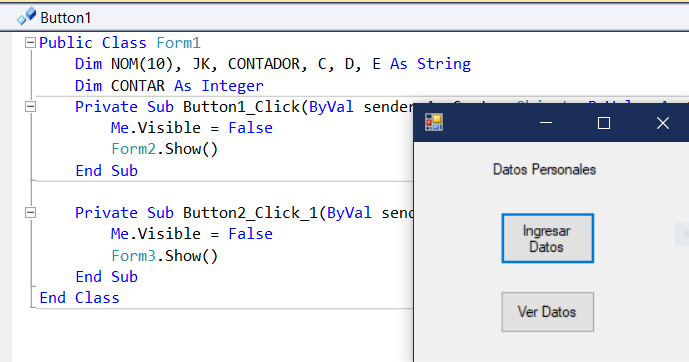Place cursor on Form2.Show() line
Screen dimensions: 689x362
pyautogui.click(x=164, y=149)
